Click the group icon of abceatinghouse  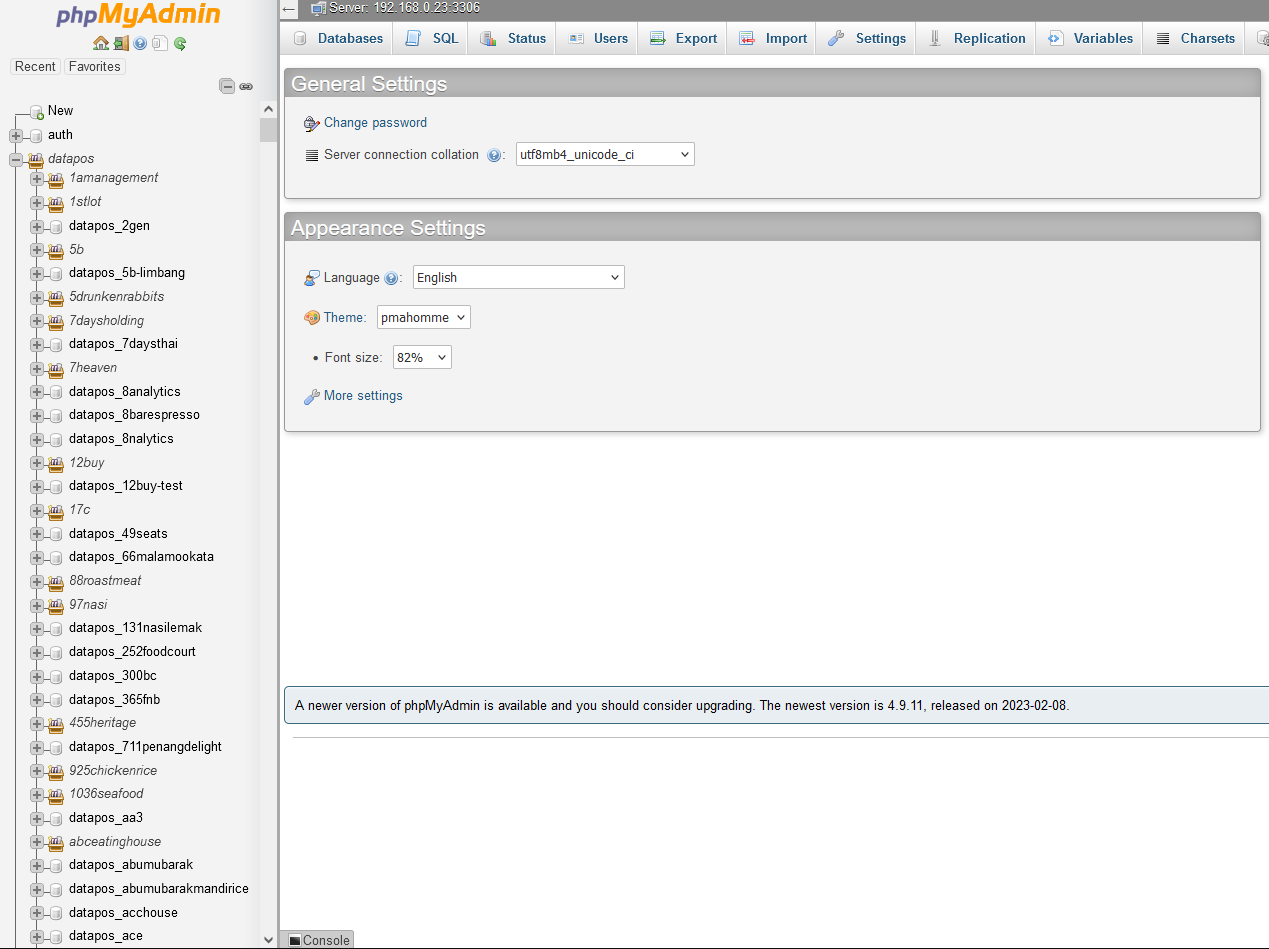[x=57, y=842]
